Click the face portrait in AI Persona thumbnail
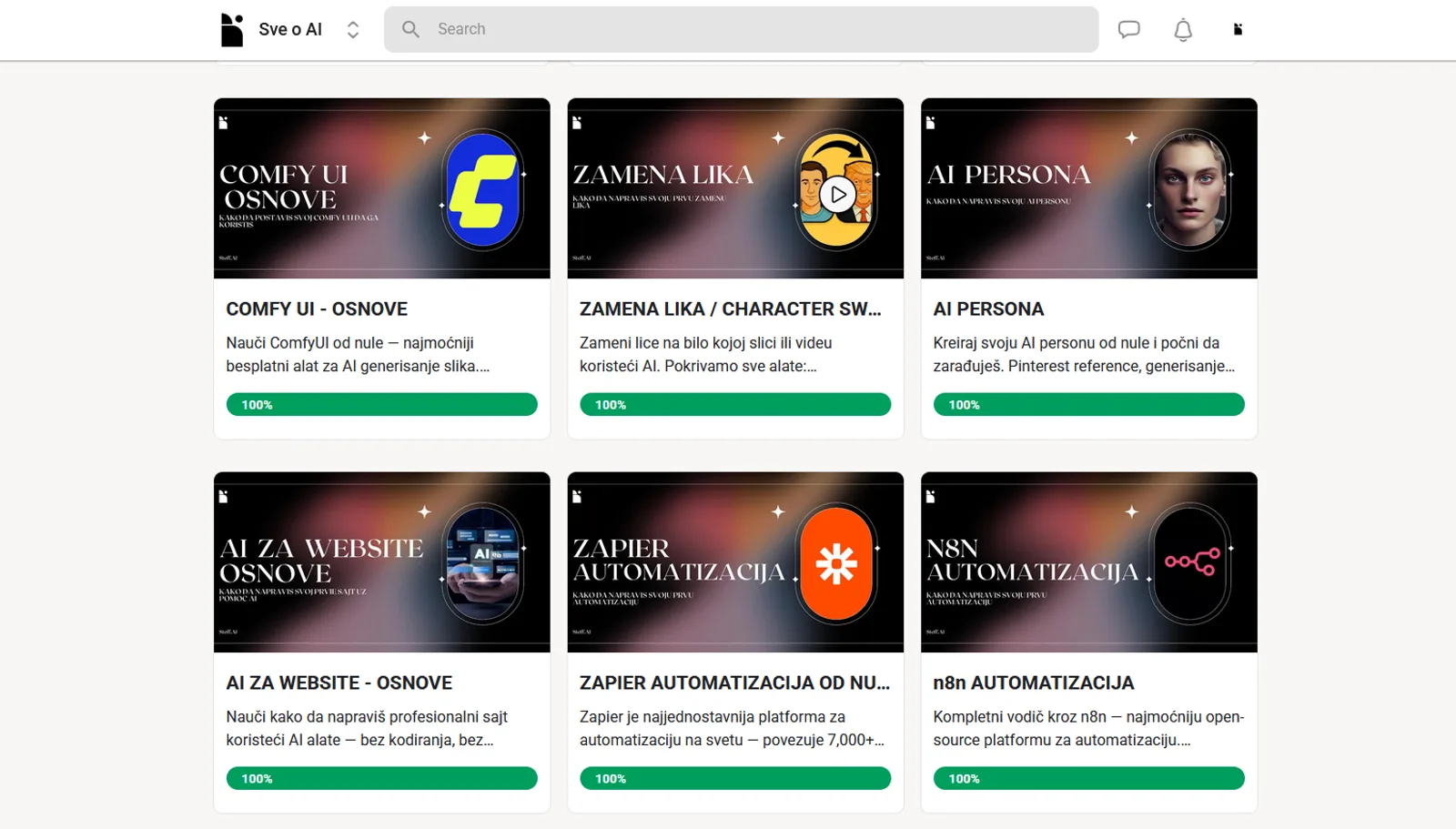1456x829 pixels. [1190, 189]
